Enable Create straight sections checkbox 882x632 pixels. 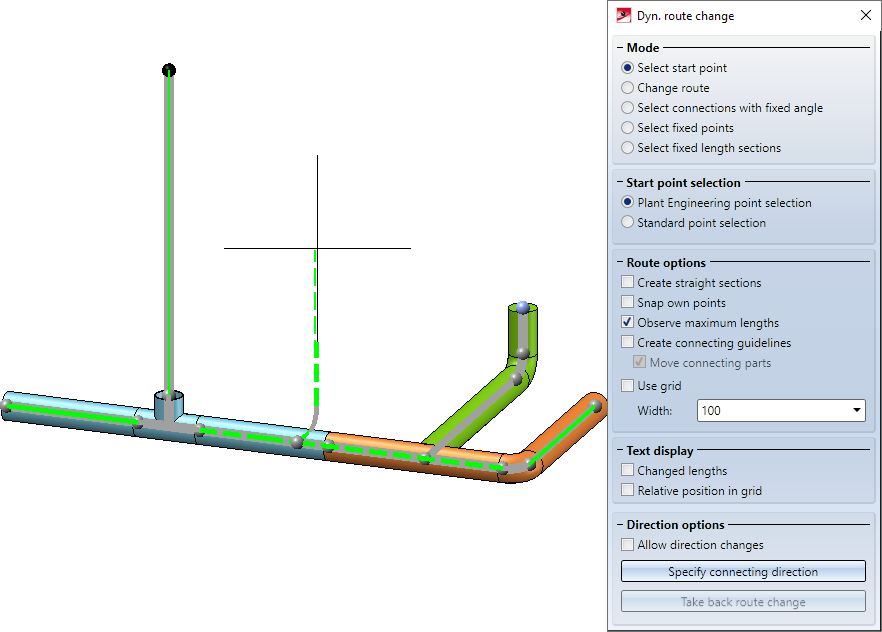628,283
